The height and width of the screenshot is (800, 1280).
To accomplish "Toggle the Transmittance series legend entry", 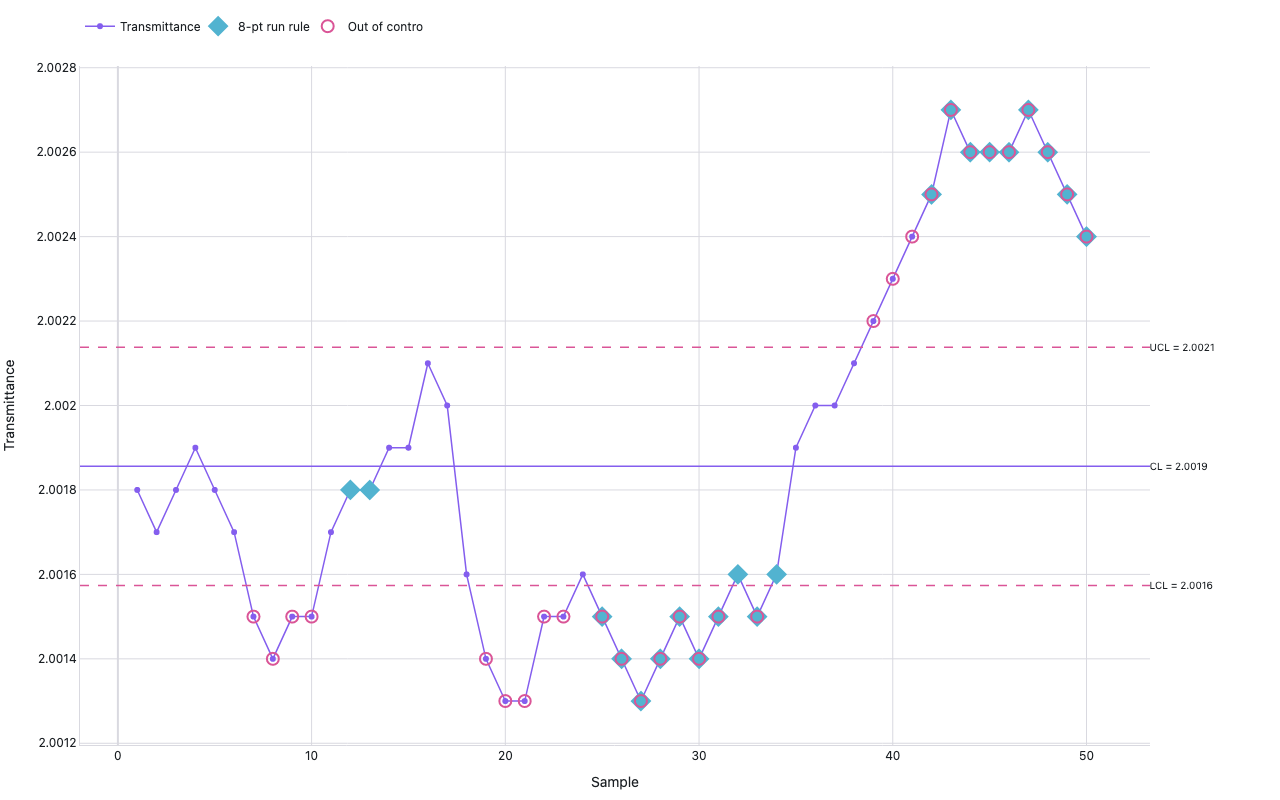I will click(x=142, y=27).
